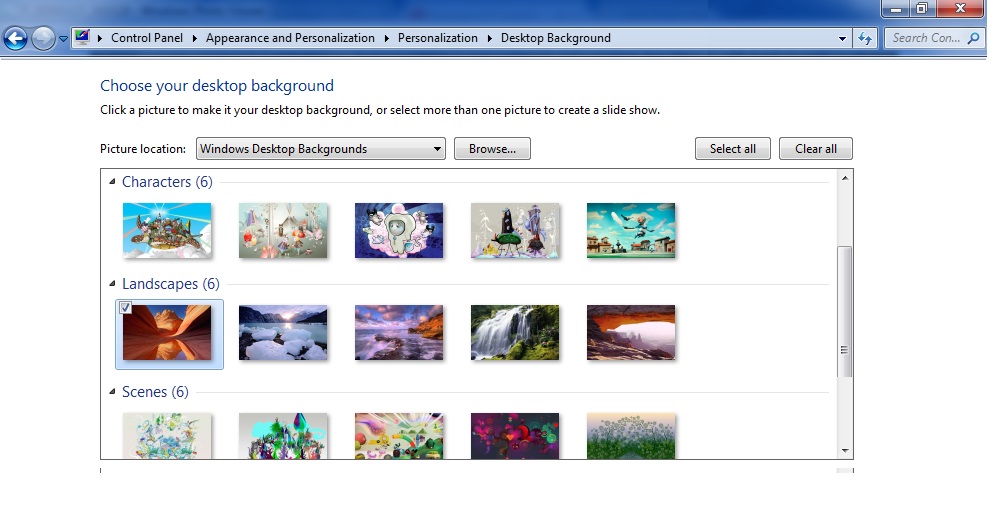992x510 pixels.
Task: Click the Clear all button
Action: pyautogui.click(x=815, y=149)
